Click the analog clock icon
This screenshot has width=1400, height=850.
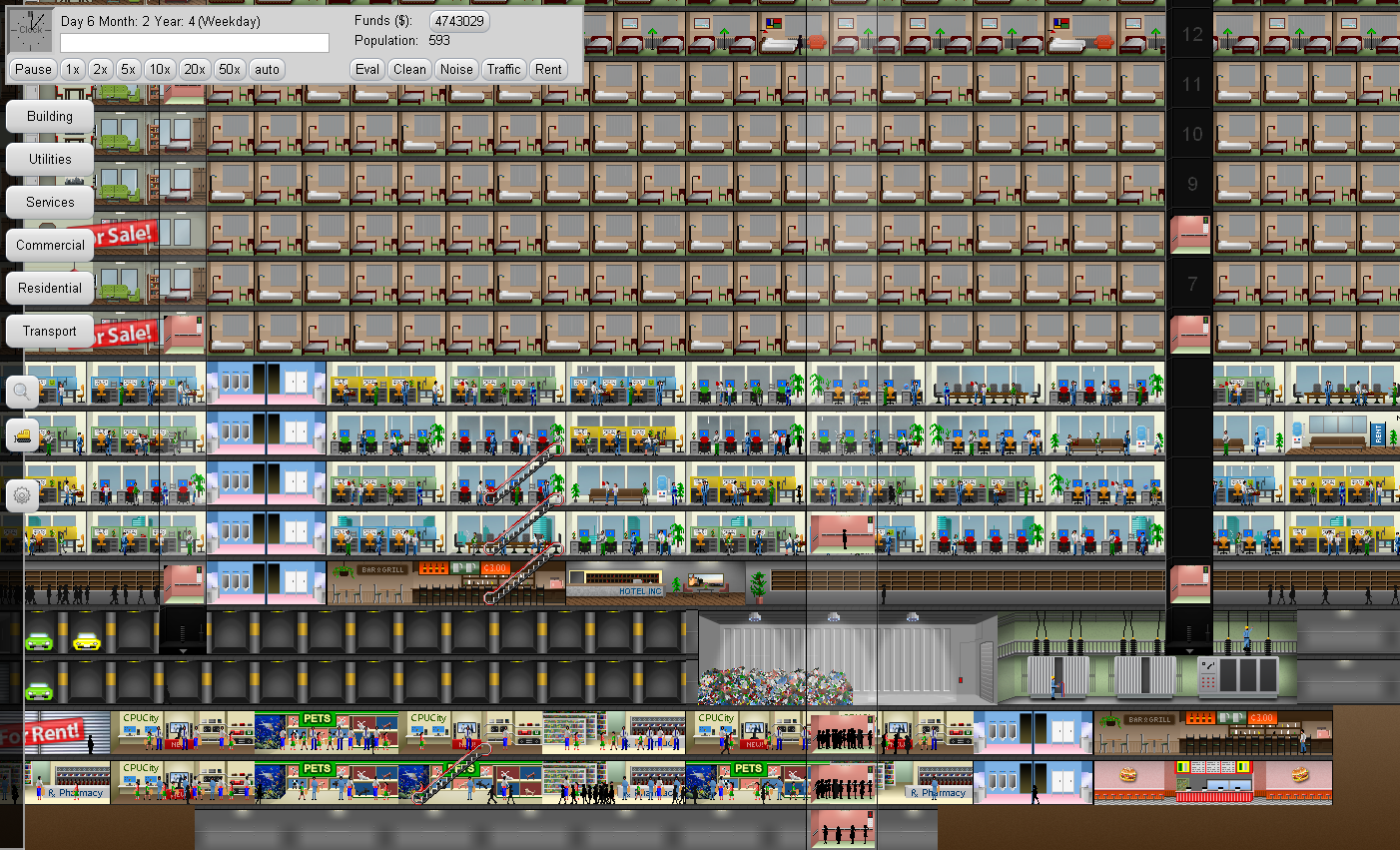pos(31,30)
